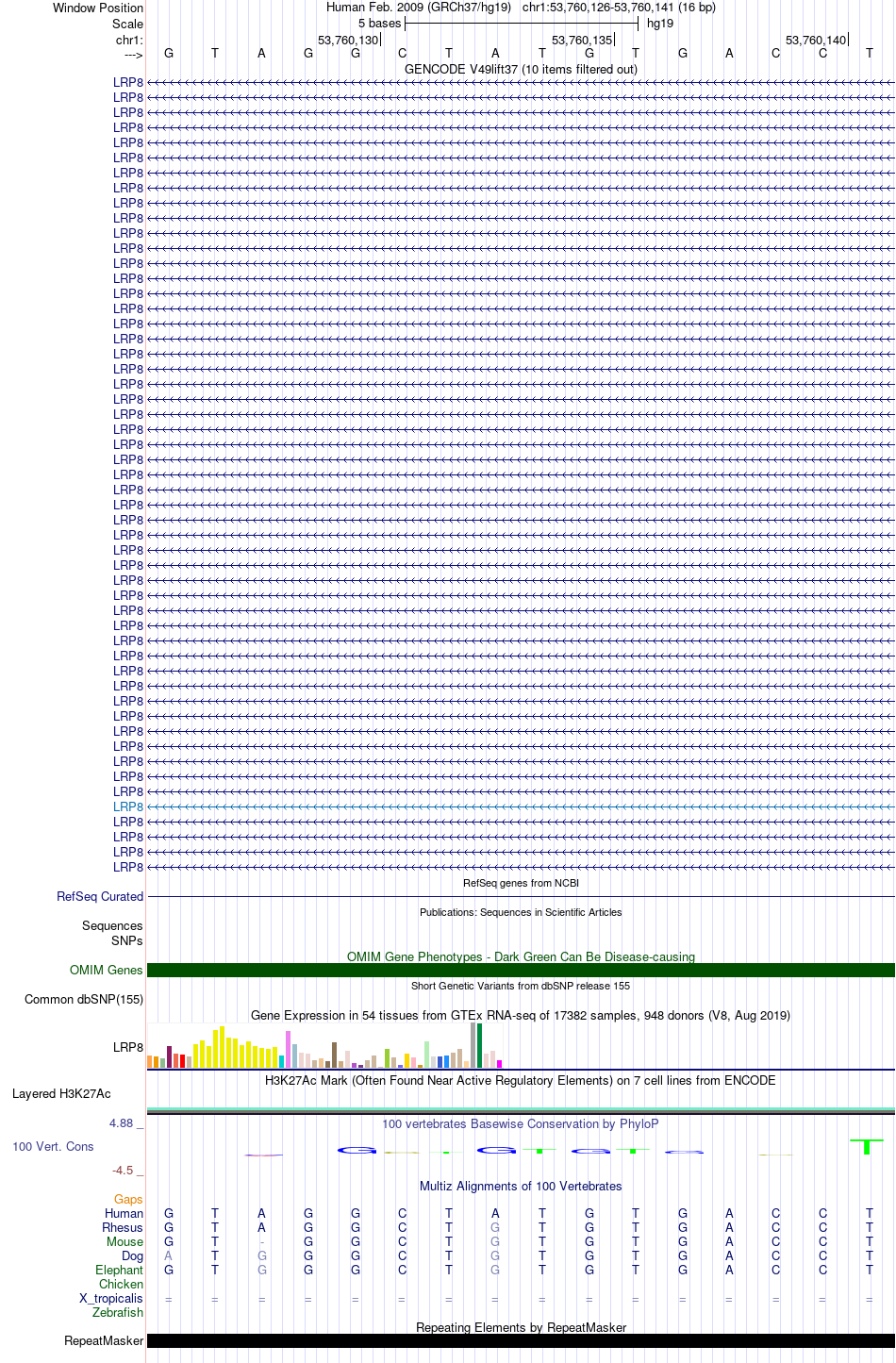Open the OMIM Gene Phenotypes track title

tap(521, 956)
